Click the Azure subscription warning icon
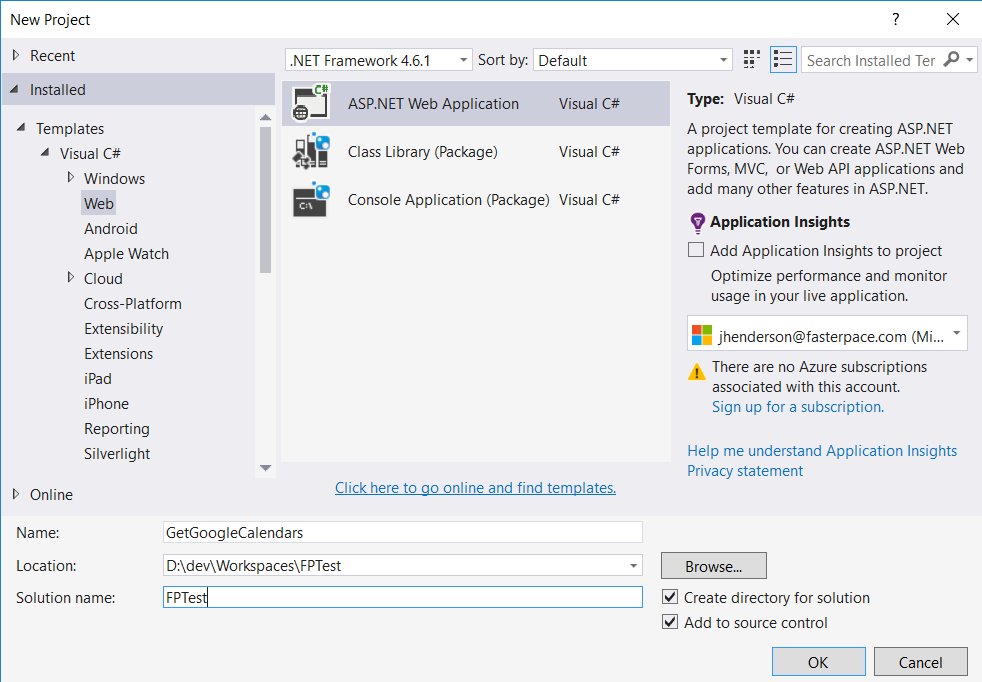 point(696,372)
